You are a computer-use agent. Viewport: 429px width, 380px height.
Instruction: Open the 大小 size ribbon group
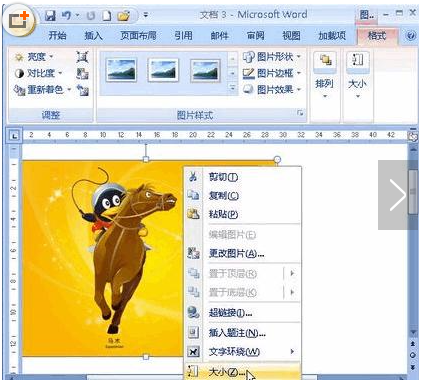357,75
